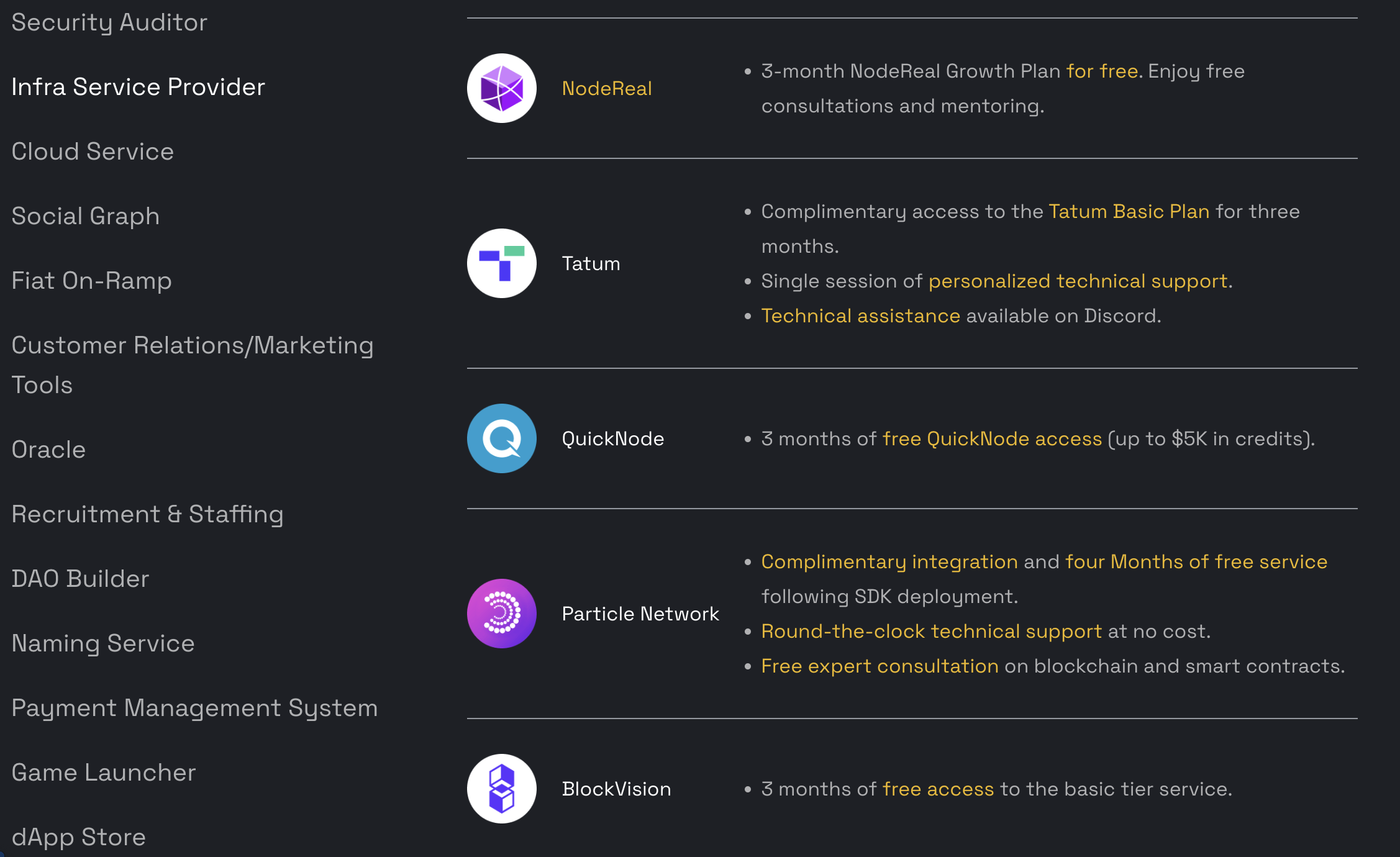Open Payment Management System category
1400x857 pixels.
pyautogui.click(x=194, y=708)
